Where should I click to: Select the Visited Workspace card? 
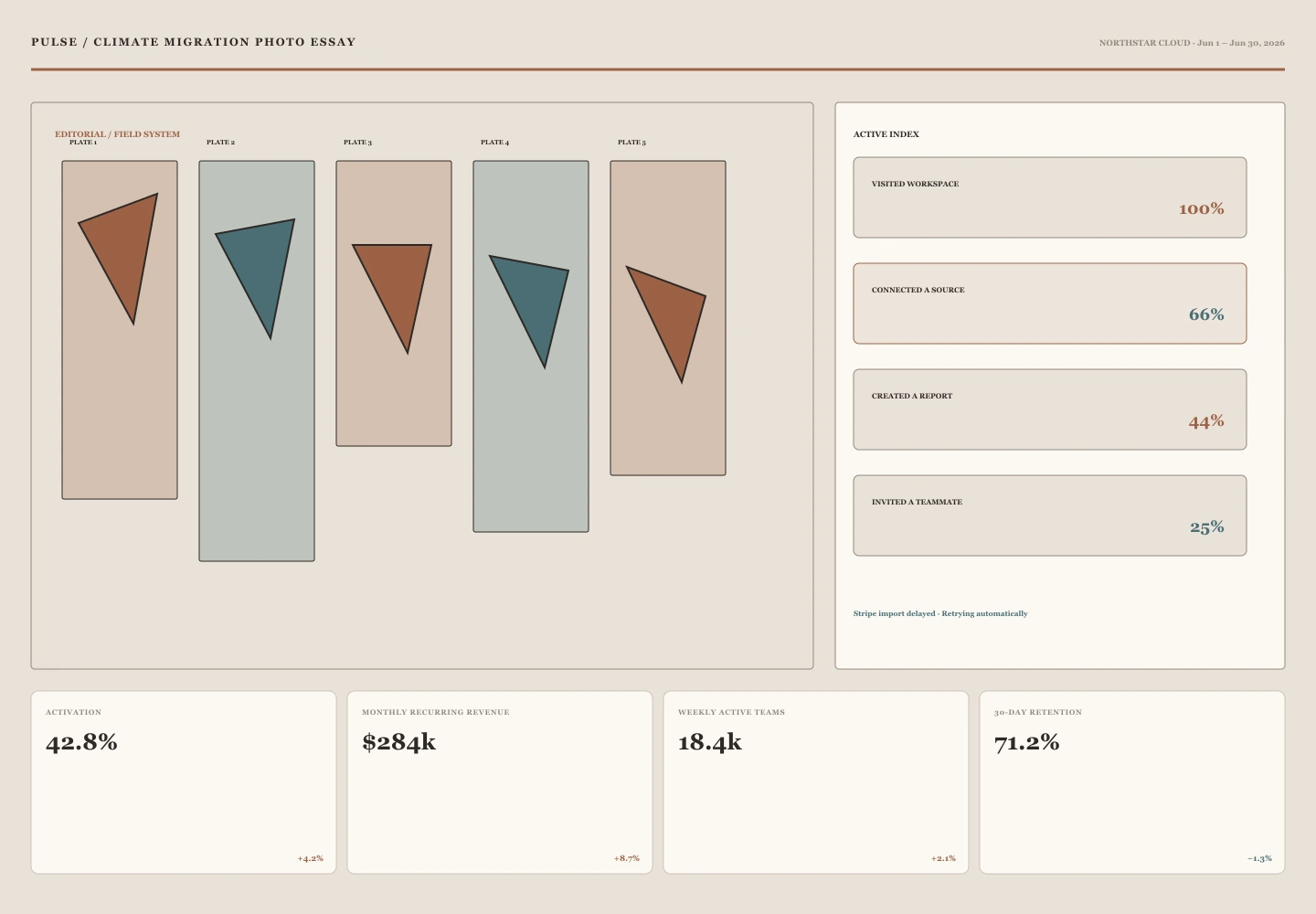click(x=1050, y=197)
